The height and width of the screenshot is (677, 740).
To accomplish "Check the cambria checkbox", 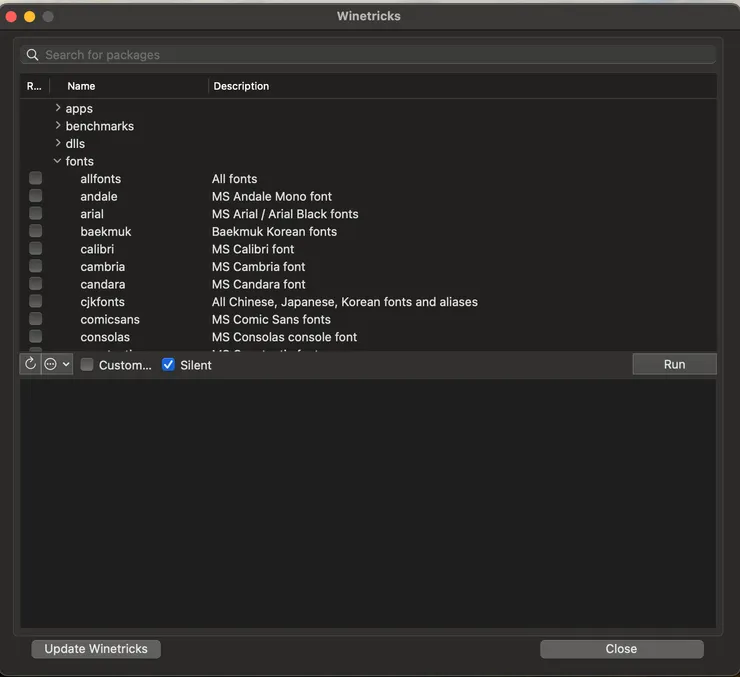I will click(x=35, y=266).
